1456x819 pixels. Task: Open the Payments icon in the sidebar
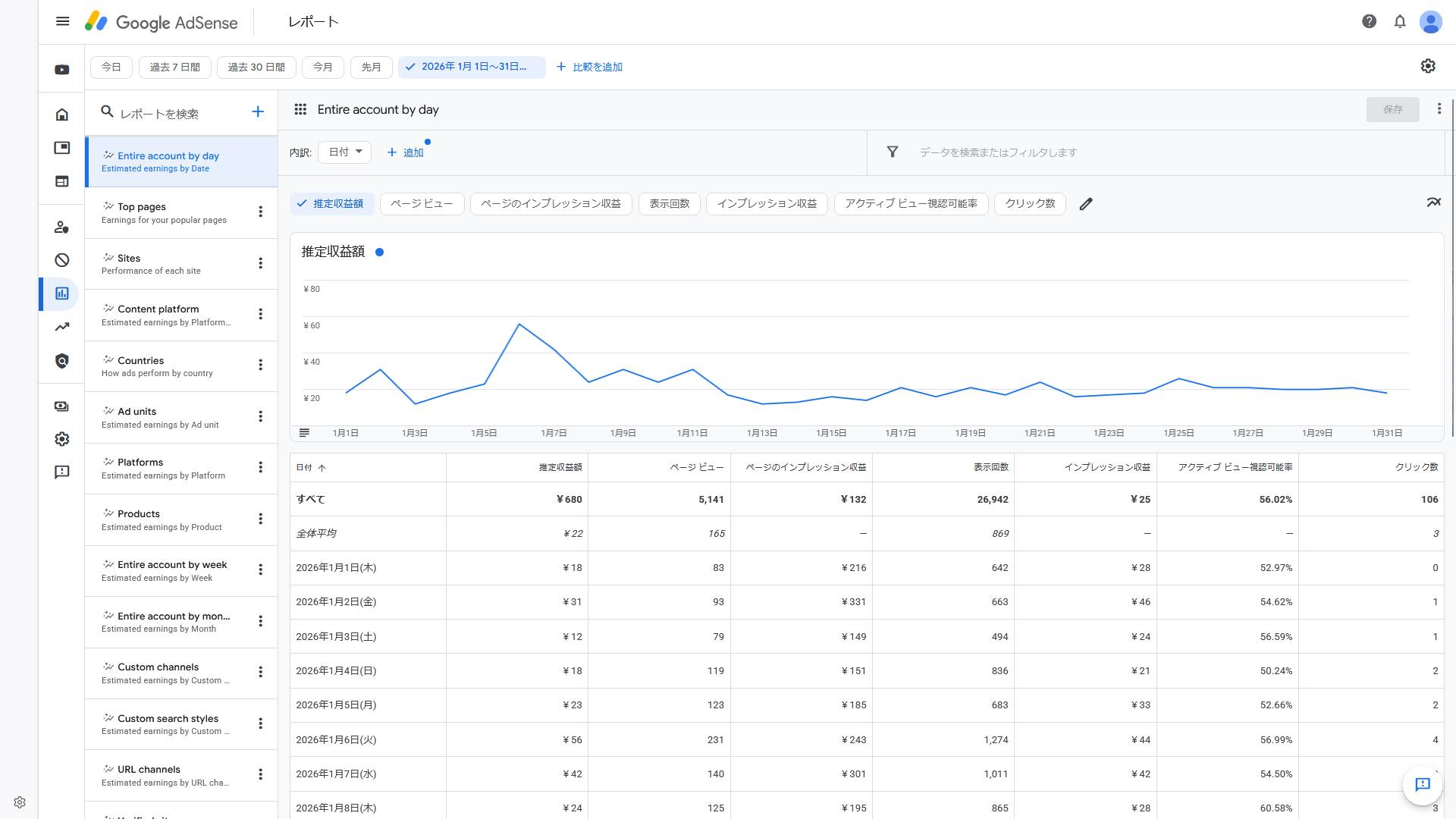coord(61,406)
